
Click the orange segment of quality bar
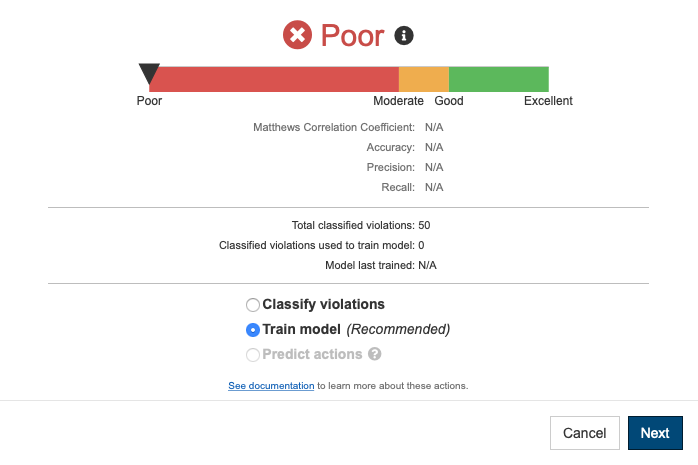click(x=424, y=79)
